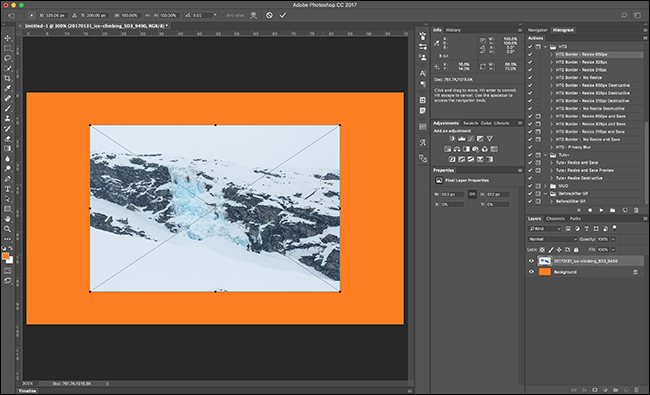The width and height of the screenshot is (650, 395).
Task: Select the Horizontal Type tool
Action: 7,189
